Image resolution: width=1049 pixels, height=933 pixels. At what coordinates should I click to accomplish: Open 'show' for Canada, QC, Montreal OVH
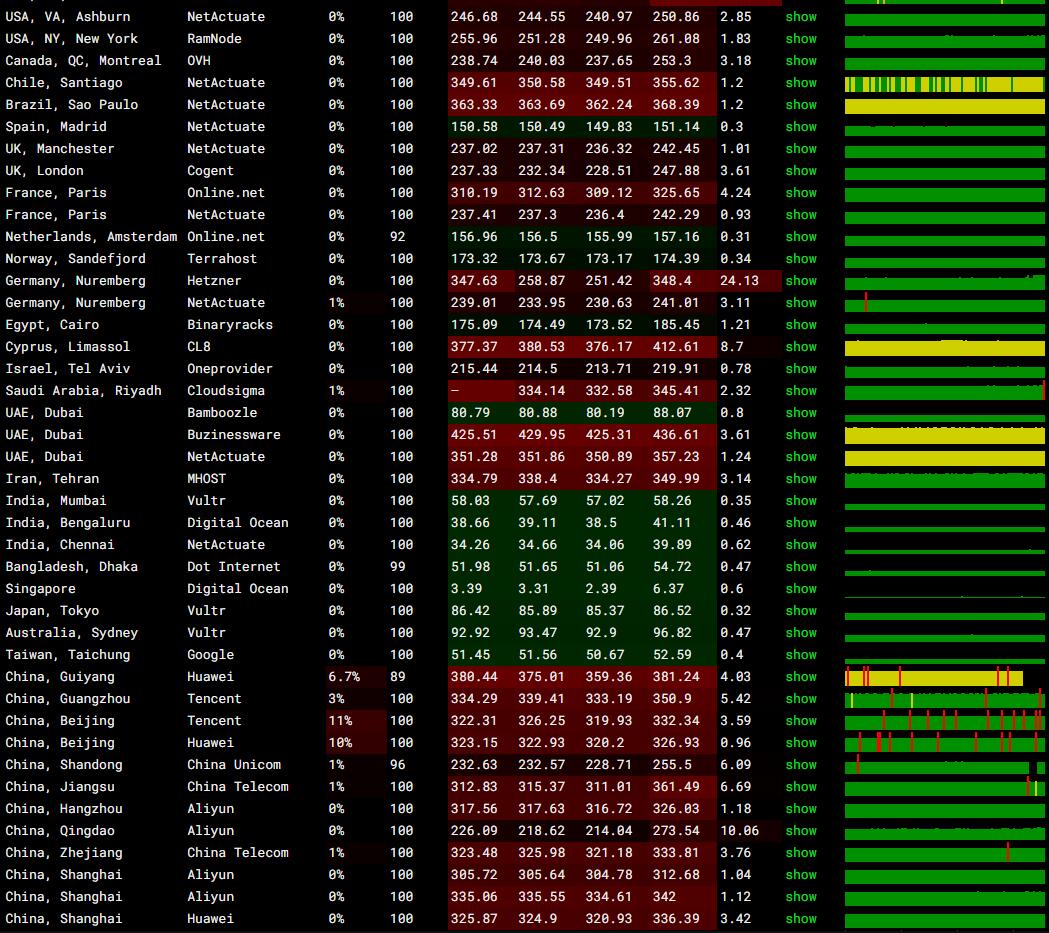click(x=801, y=61)
